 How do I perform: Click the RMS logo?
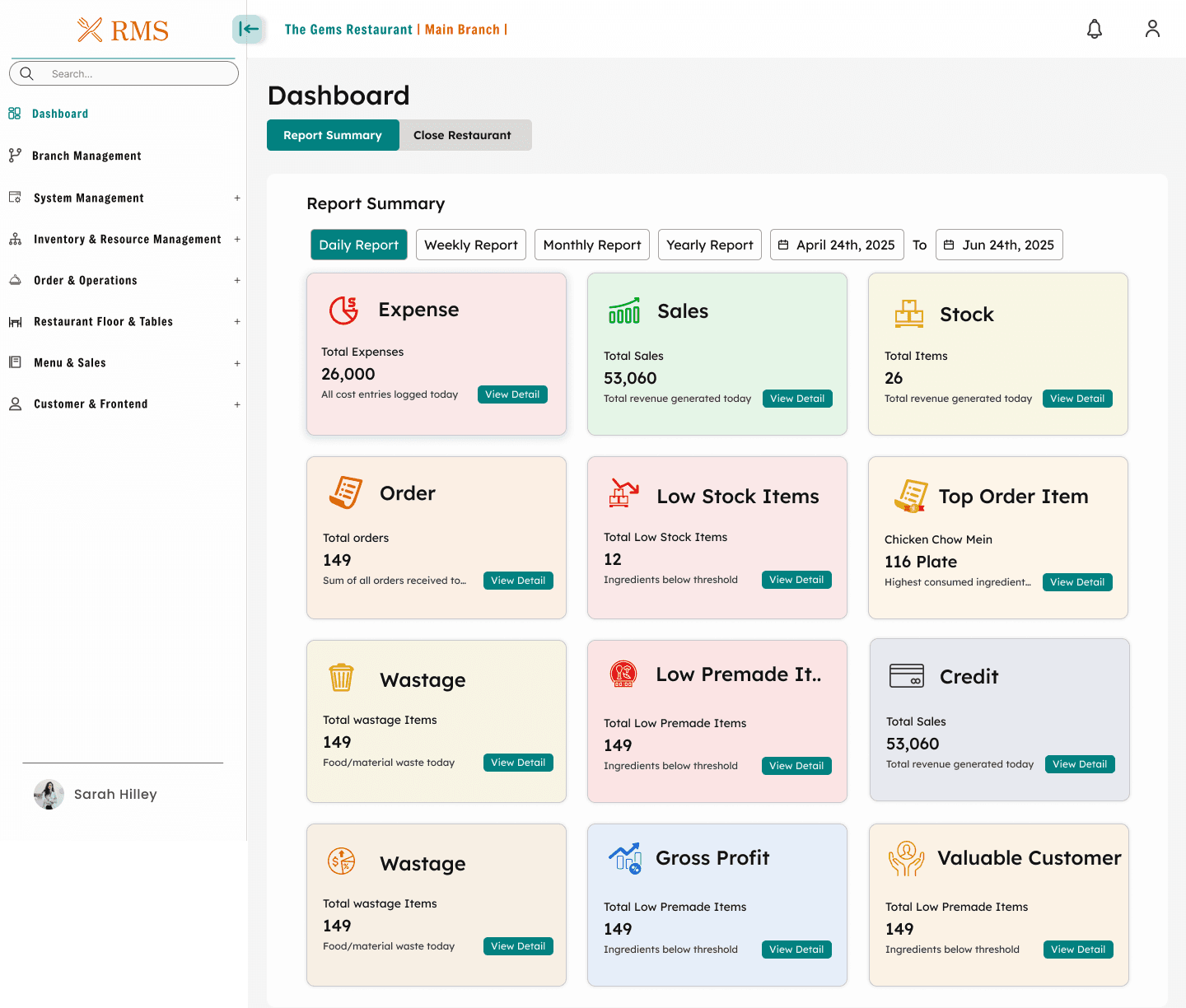click(x=124, y=30)
